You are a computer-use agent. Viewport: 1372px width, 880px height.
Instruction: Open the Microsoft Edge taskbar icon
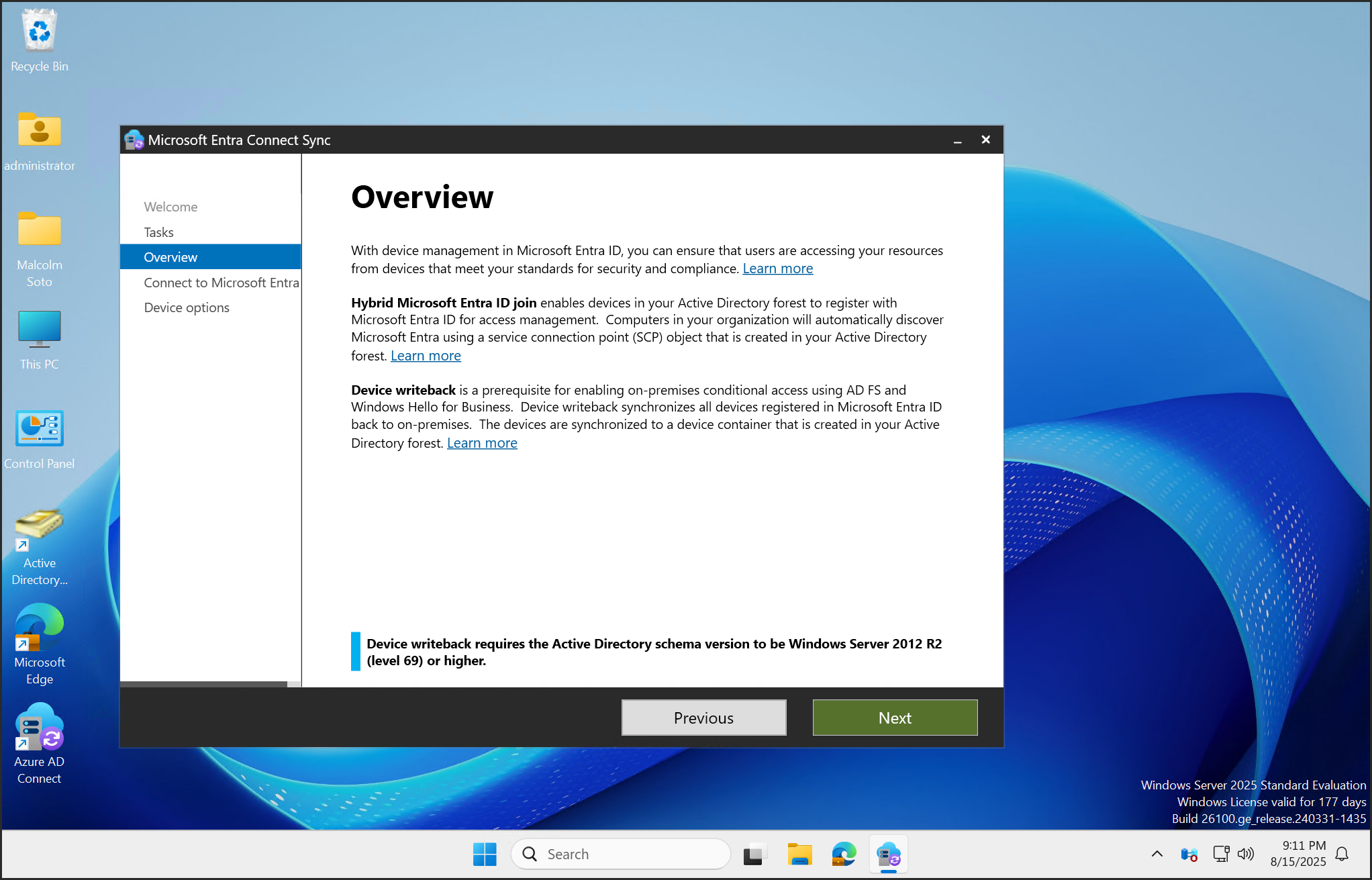[844, 854]
